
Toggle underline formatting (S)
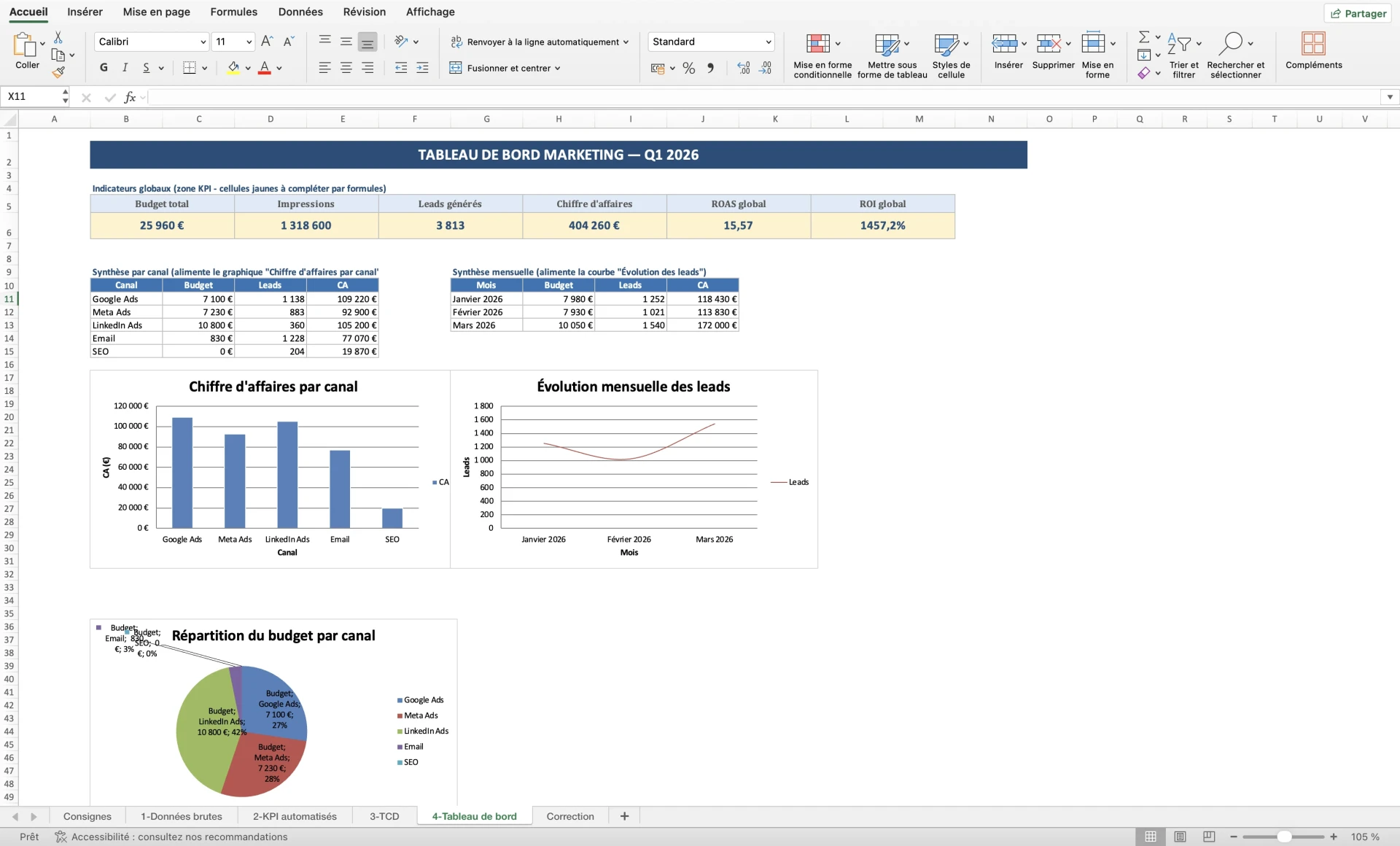pyautogui.click(x=146, y=68)
